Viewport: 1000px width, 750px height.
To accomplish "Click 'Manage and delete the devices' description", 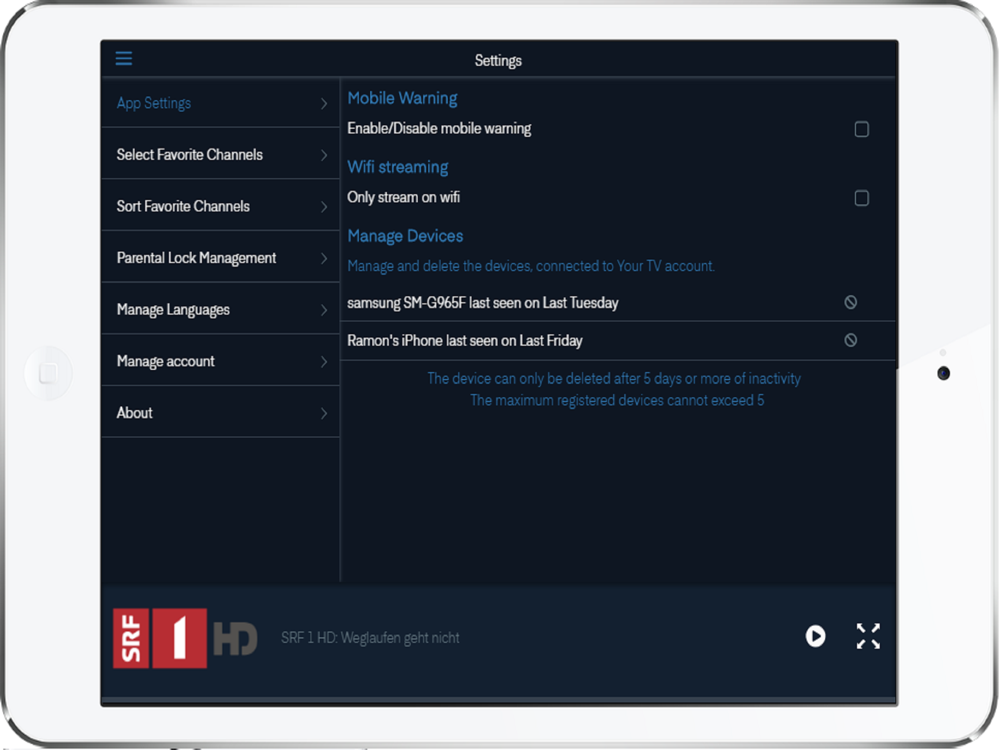I will pyautogui.click(x=531, y=266).
